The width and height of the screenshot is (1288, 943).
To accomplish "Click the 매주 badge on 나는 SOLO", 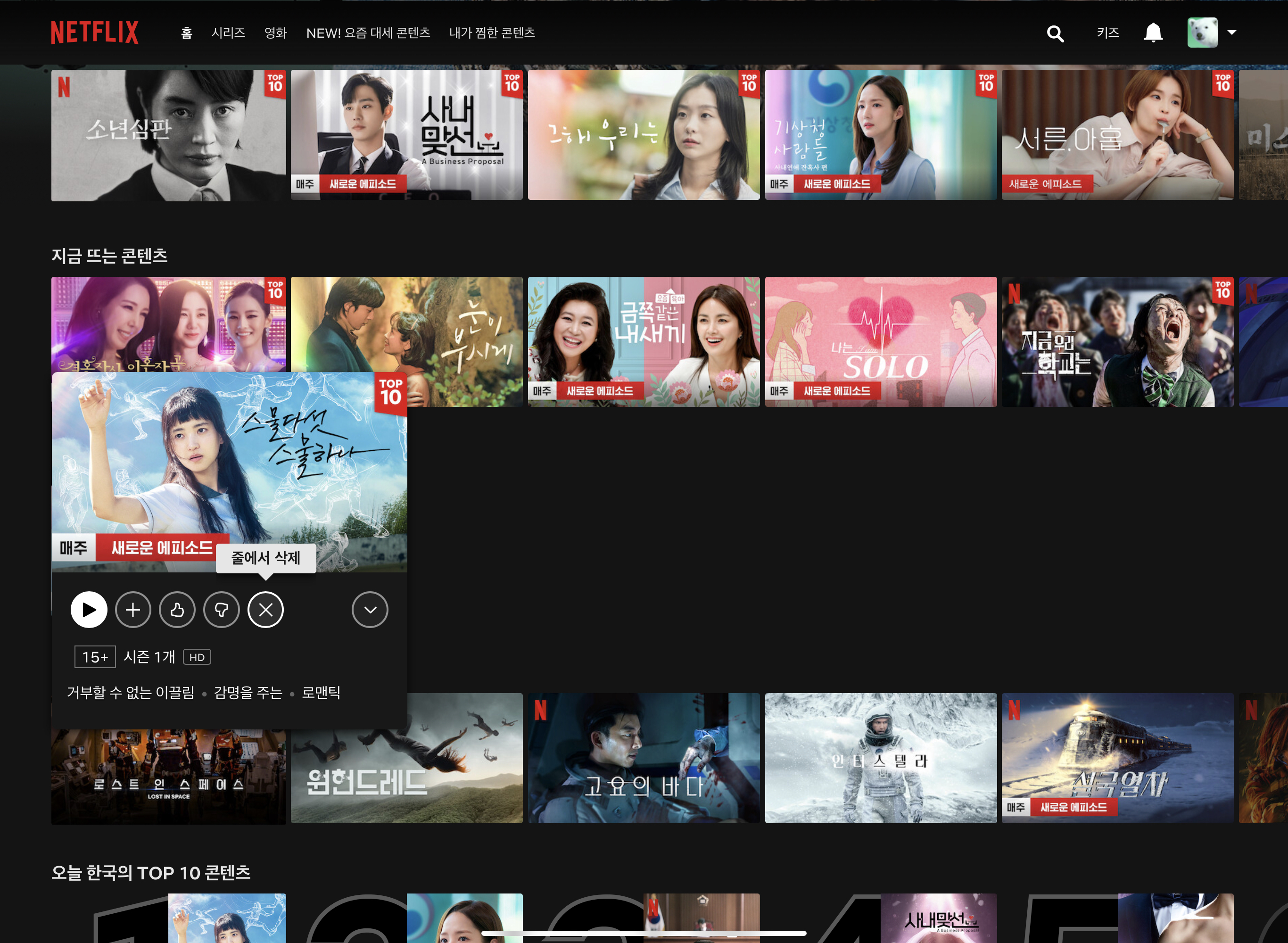I will click(778, 391).
